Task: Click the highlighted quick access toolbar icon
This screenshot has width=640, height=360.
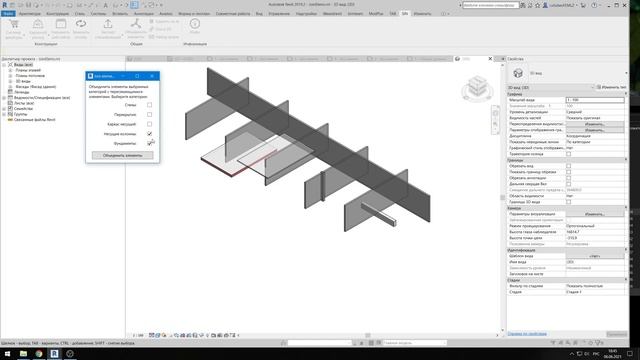Action: [134, 5]
